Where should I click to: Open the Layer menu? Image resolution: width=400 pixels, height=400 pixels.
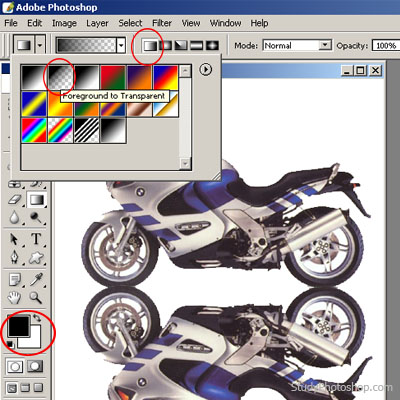click(x=97, y=23)
